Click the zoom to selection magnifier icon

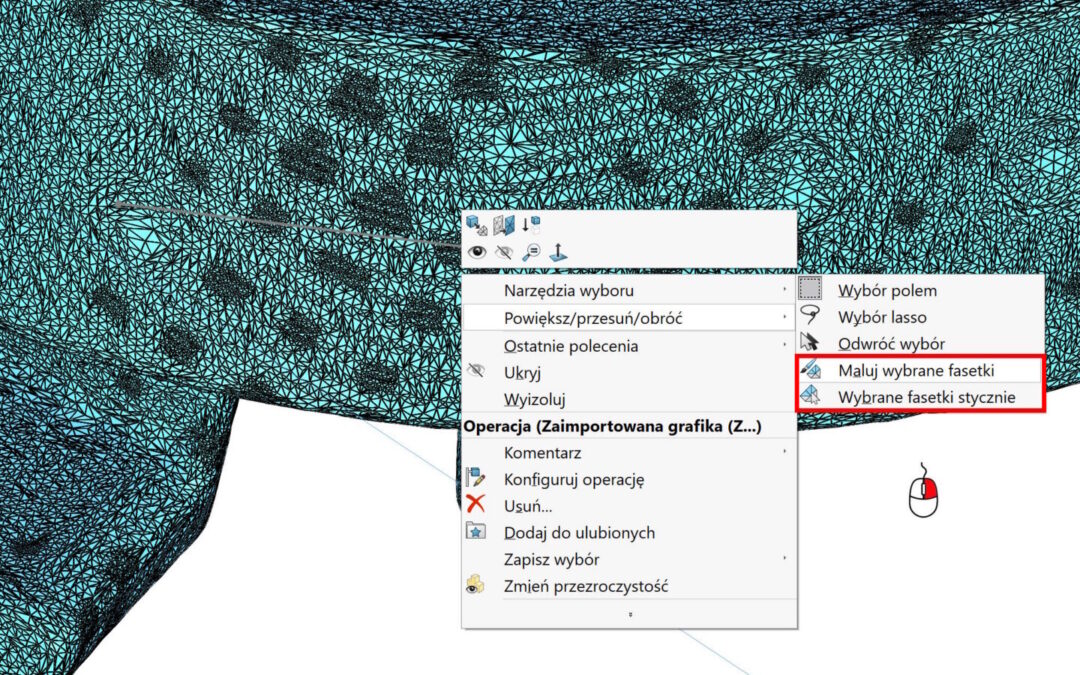531,252
